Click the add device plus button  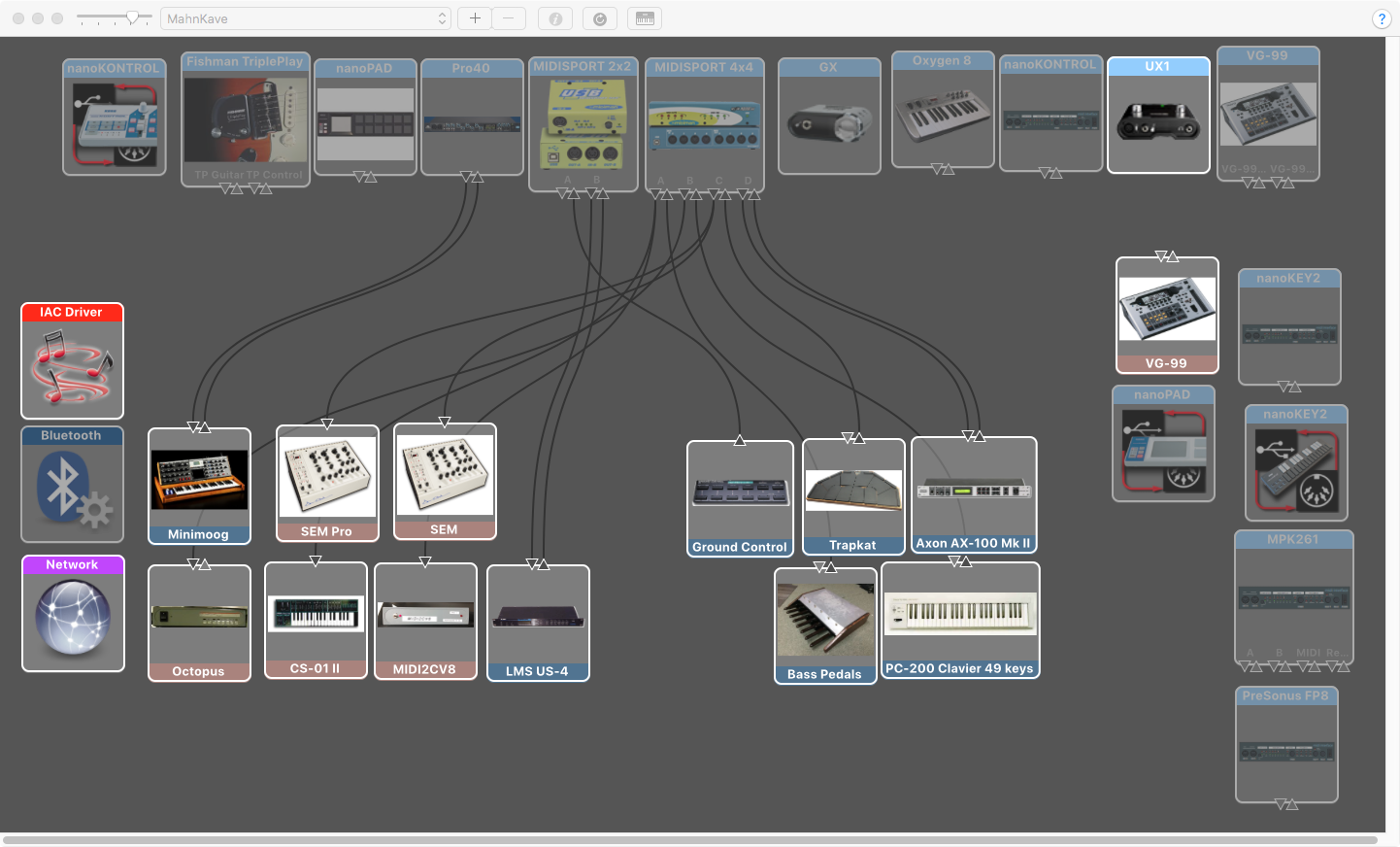[x=475, y=18]
